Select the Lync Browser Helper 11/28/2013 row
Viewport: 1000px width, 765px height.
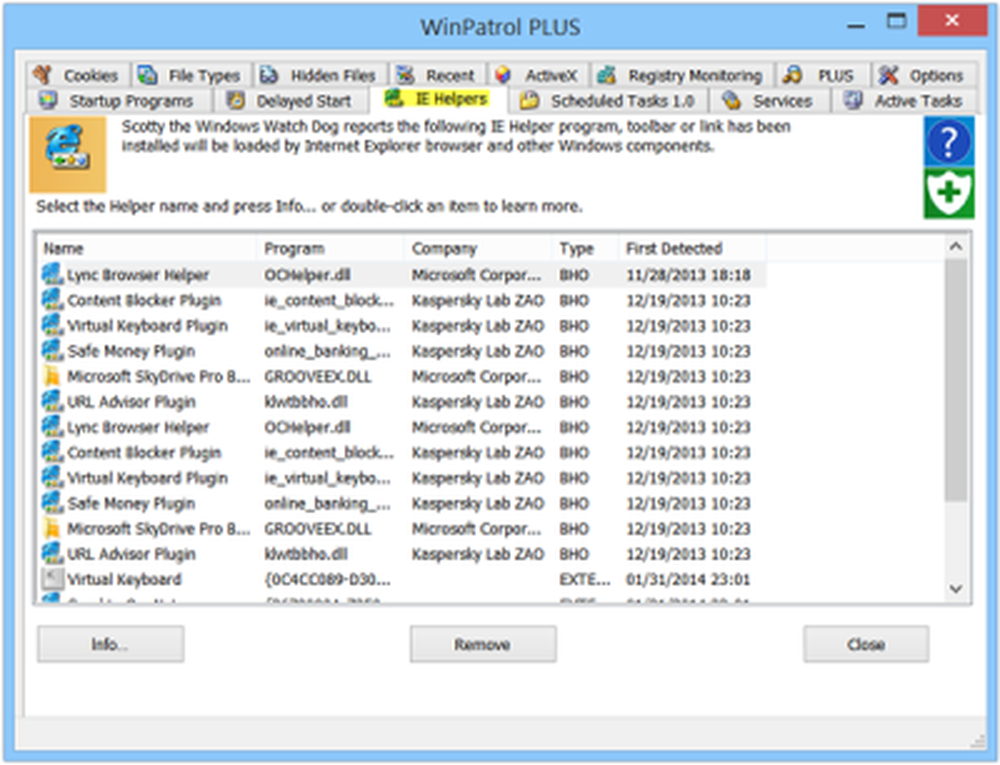pyautogui.click(x=402, y=275)
